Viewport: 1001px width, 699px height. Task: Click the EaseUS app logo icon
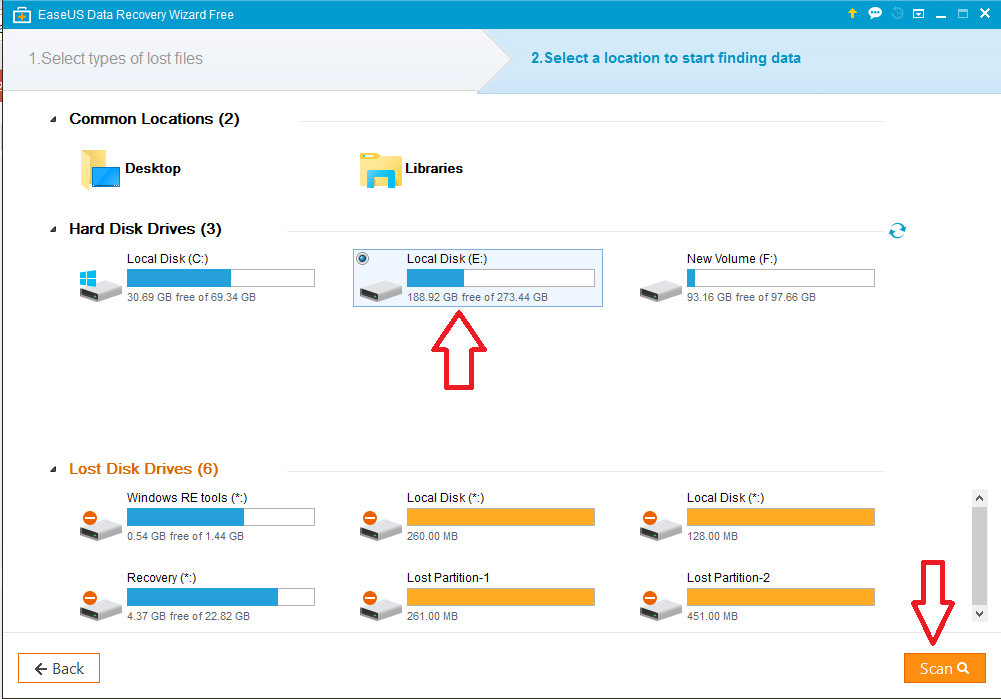(x=22, y=14)
